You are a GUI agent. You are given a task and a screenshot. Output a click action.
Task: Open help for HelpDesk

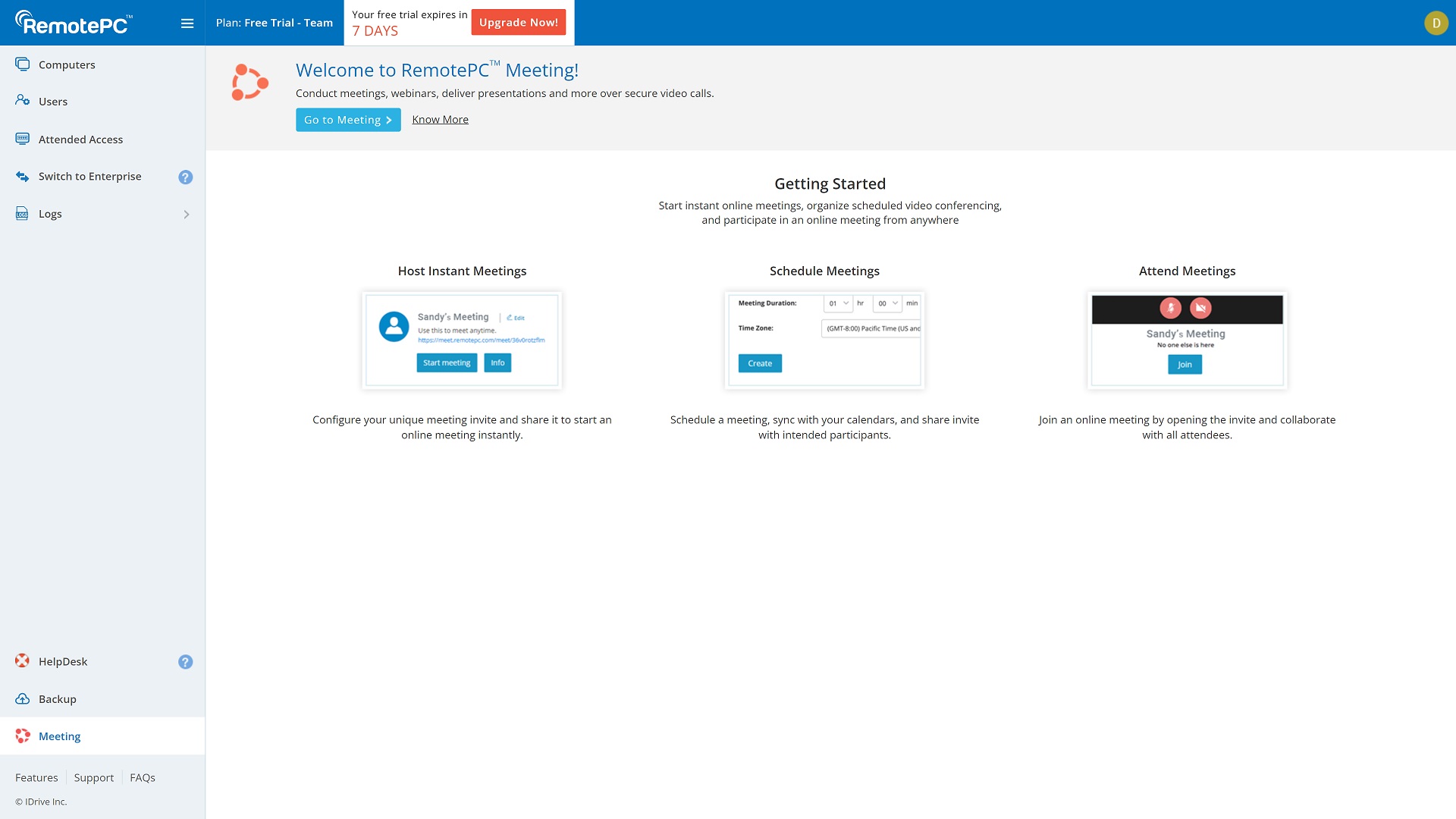point(186,662)
